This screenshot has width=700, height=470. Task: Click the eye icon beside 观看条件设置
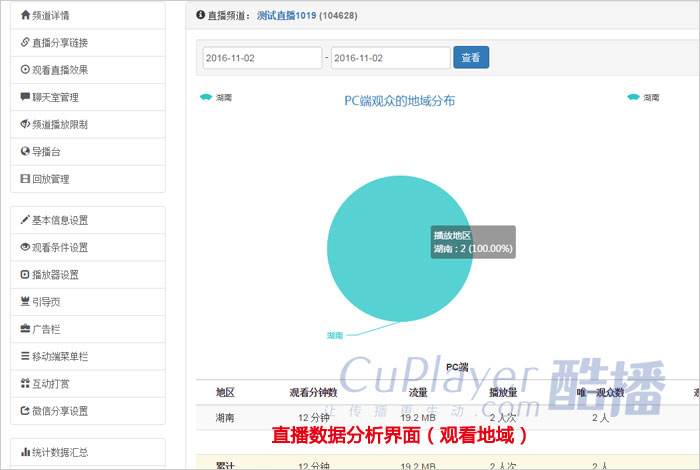(25, 247)
